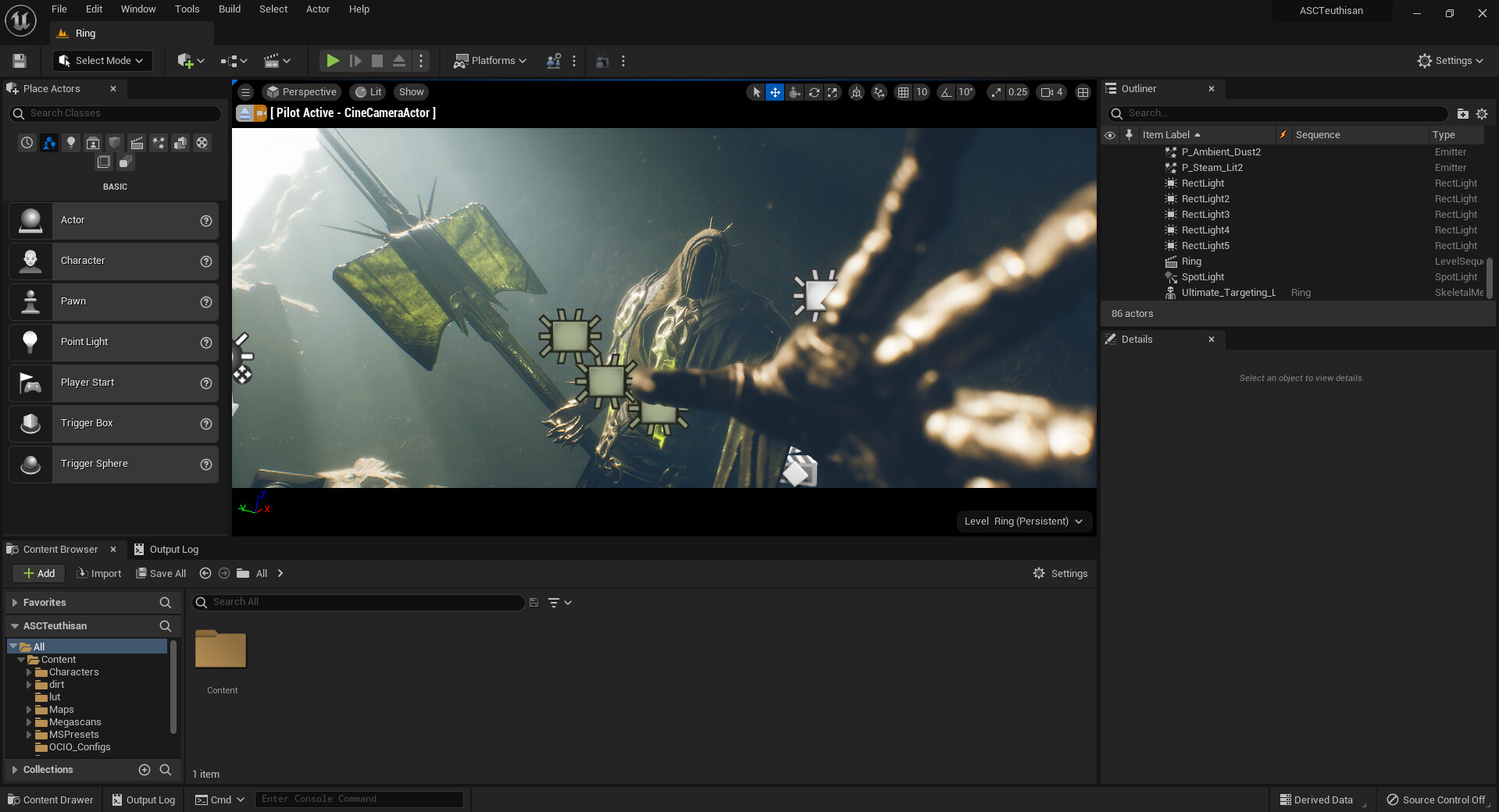
Task: Switch to the Output Log tab
Action: (166, 550)
